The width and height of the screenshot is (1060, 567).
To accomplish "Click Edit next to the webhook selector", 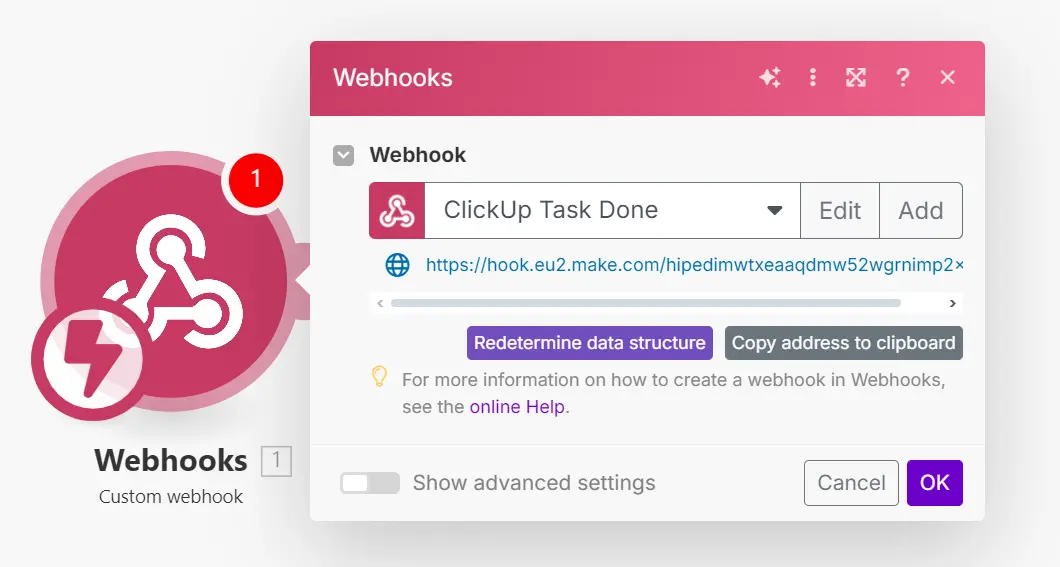I will pos(840,210).
